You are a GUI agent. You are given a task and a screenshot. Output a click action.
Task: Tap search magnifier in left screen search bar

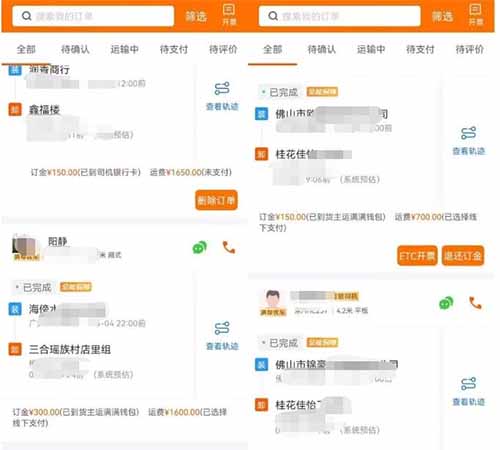[26, 16]
